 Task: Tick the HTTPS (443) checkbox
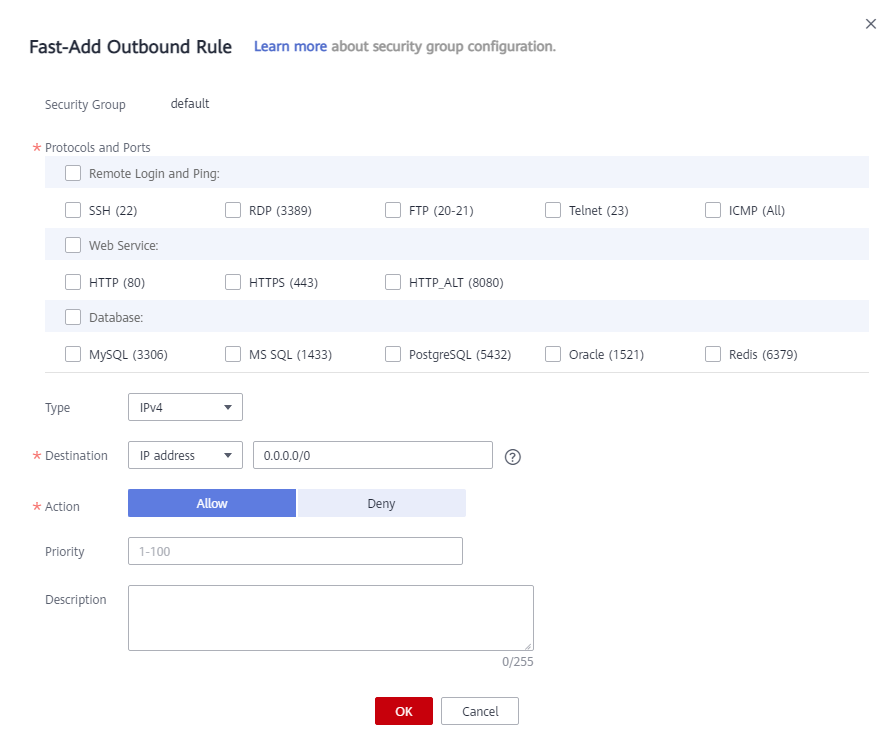point(233,282)
